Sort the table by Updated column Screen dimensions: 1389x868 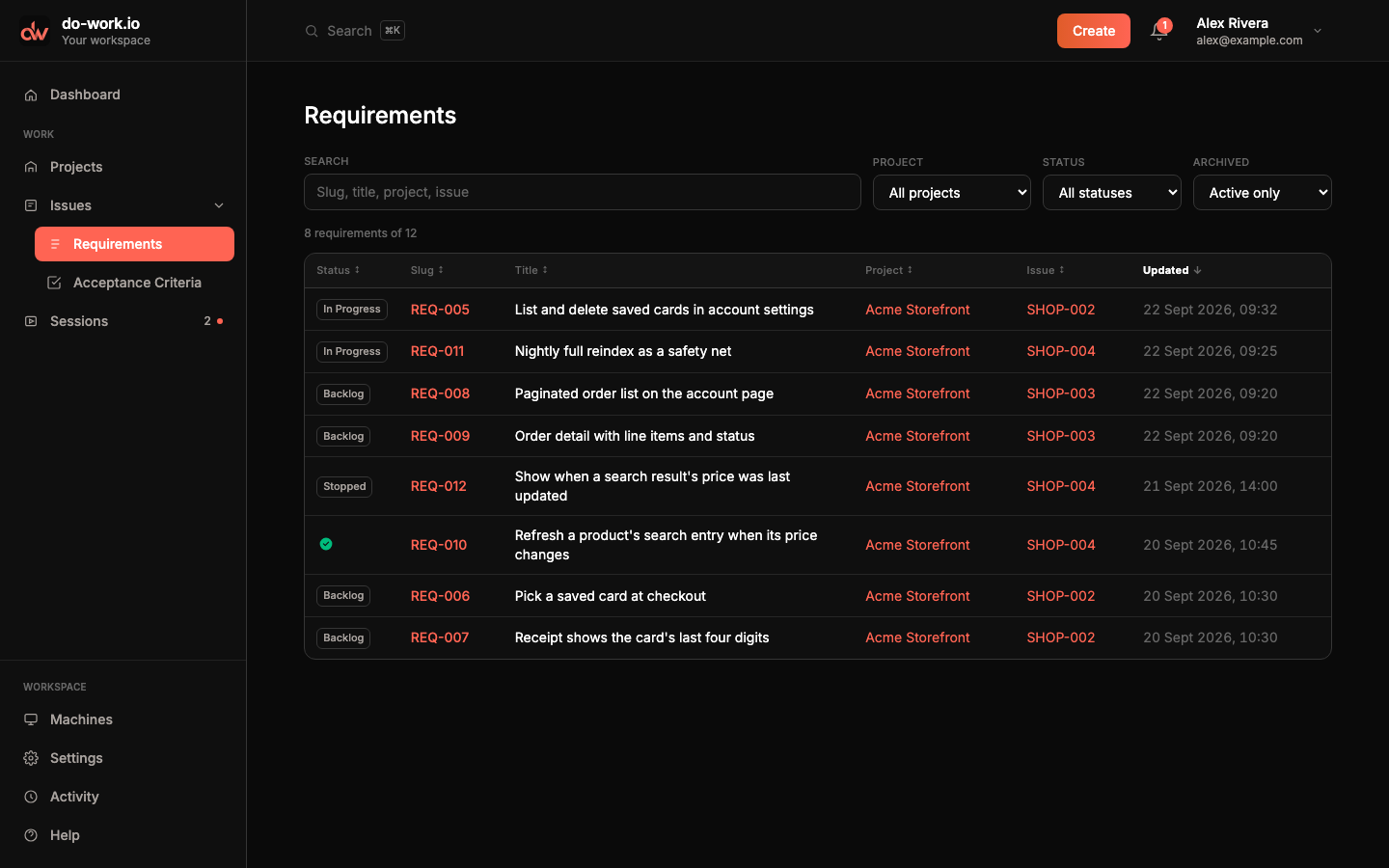[1172, 270]
